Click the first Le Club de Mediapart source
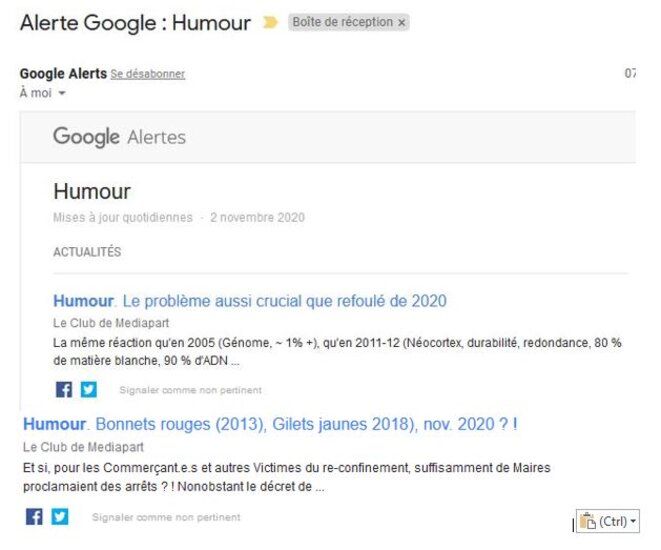This screenshot has width=661, height=550. pyautogui.click(x=111, y=323)
